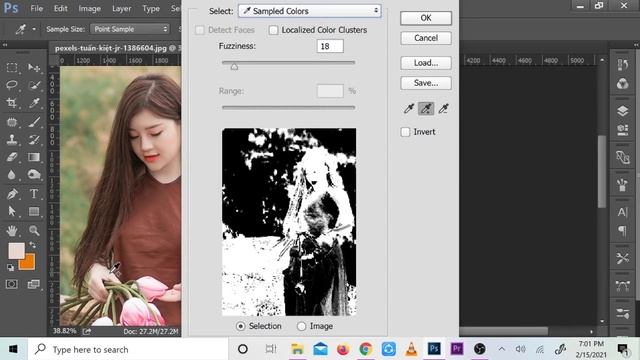640x360 pixels.
Task: Check the Invert option
Action: point(405,132)
